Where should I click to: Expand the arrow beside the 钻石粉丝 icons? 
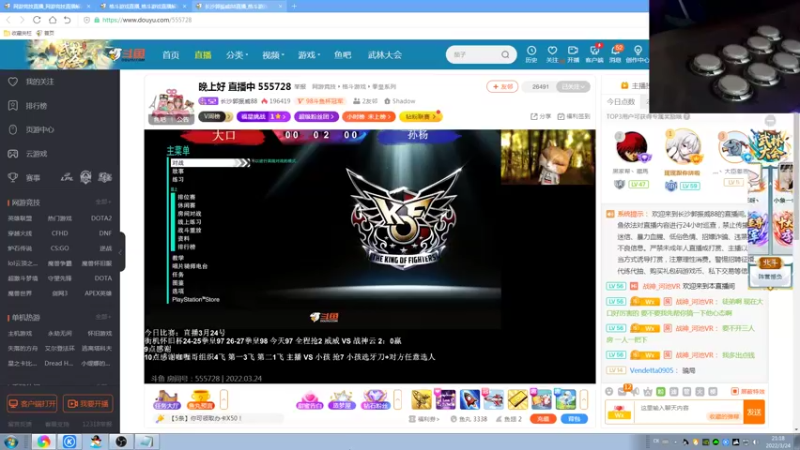[x=397, y=399]
